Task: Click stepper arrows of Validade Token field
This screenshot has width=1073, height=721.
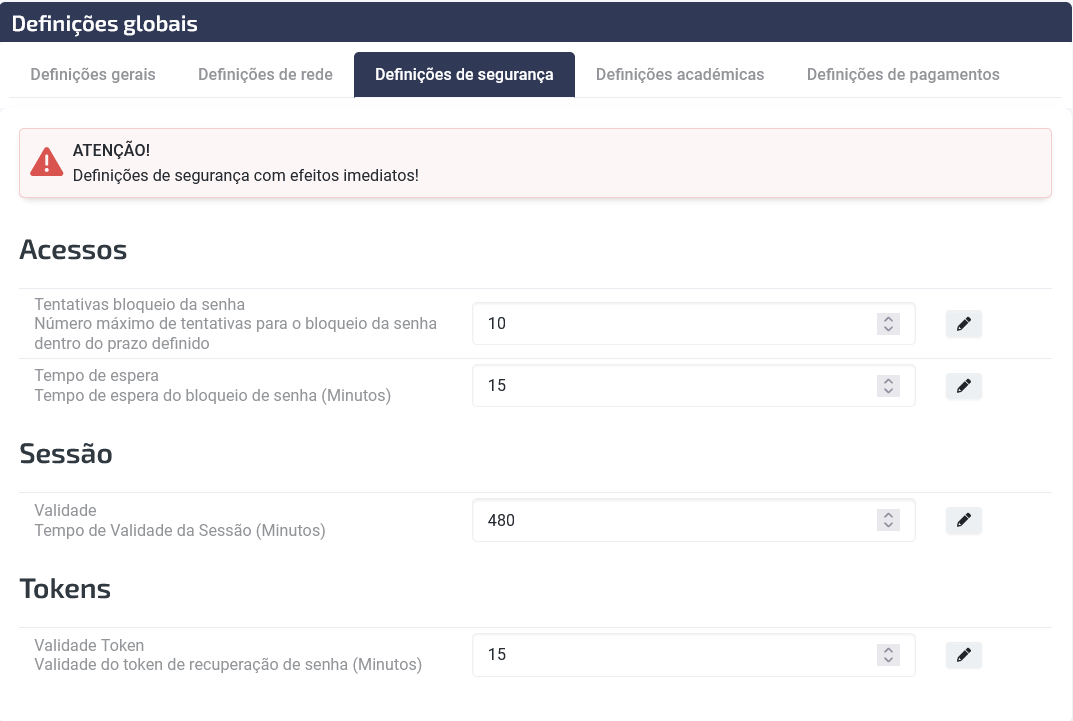Action: click(x=888, y=655)
